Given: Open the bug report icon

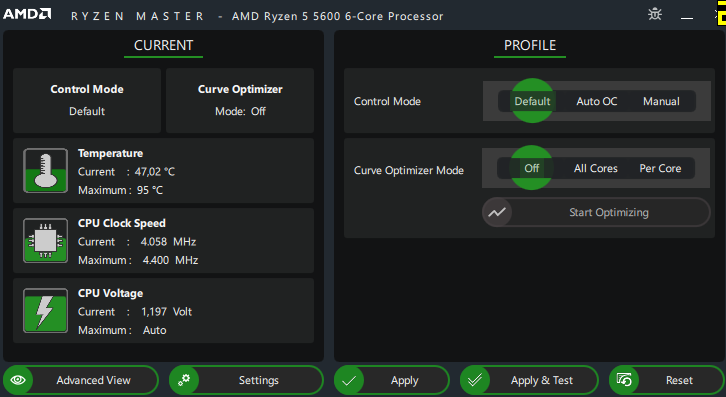Looking at the screenshot, I should (x=655, y=14).
